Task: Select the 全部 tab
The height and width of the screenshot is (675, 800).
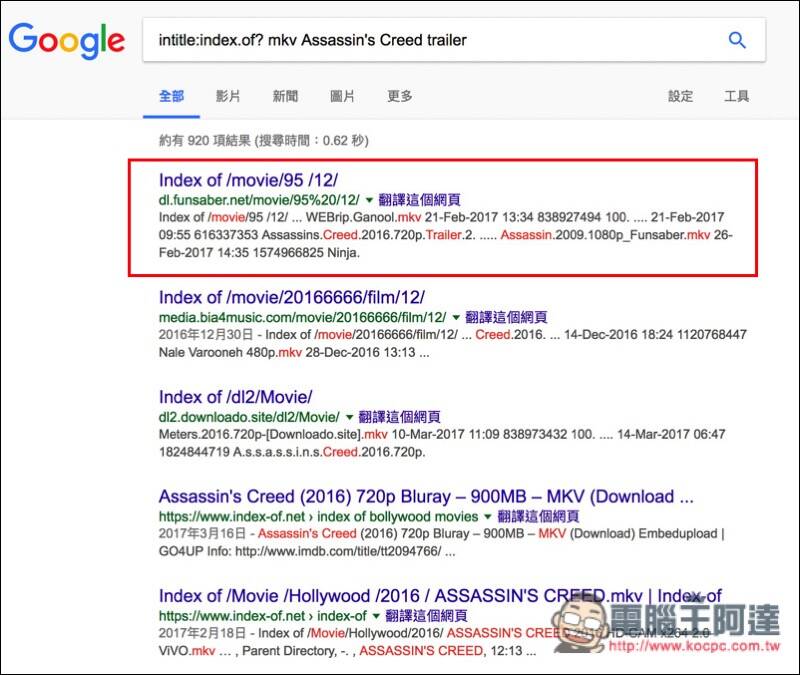Action: [x=171, y=96]
